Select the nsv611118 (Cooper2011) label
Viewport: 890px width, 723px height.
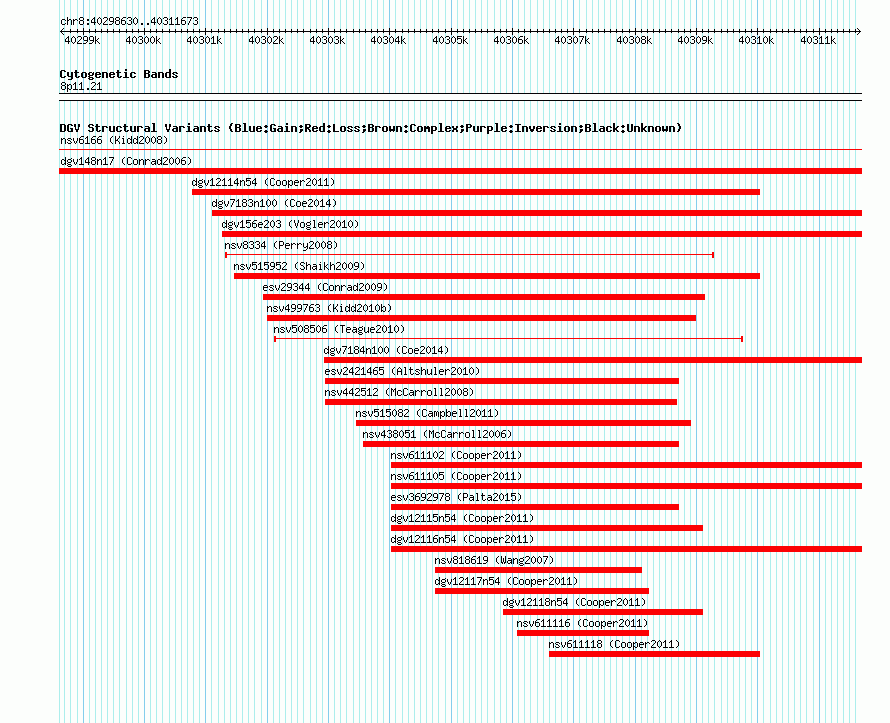coord(614,644)
